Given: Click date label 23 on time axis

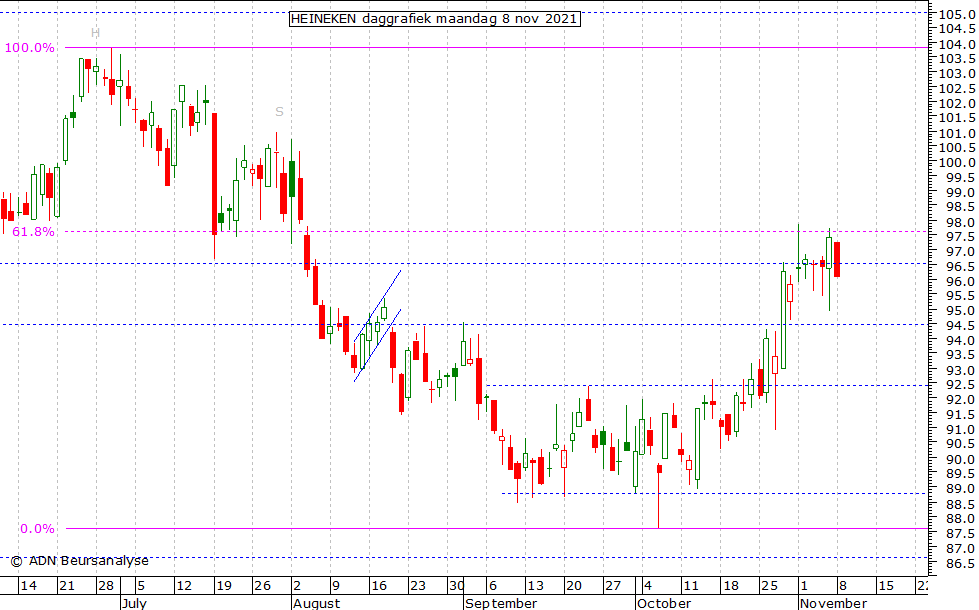Looking at the screenshot, I should click(x=418, y=586).
